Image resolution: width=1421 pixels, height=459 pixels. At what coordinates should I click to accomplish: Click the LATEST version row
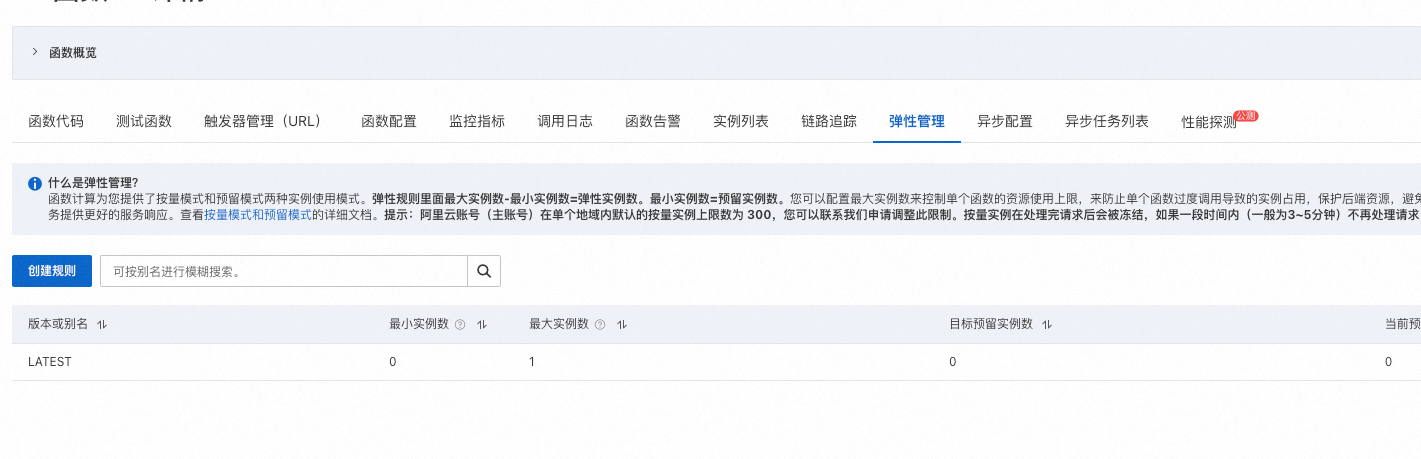[x=50, y=362]
